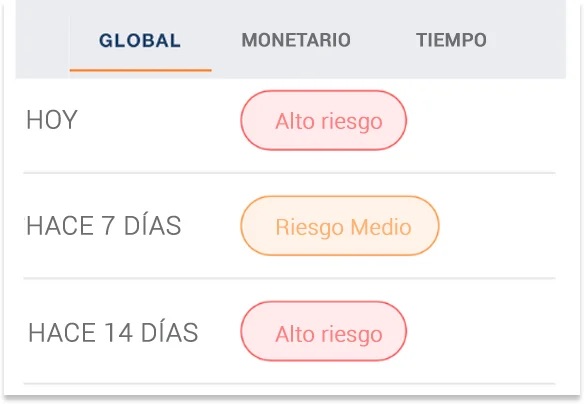The width and height of the screenshot is (584, 404).
Task: Click the divider below the HACE 7 DÍAS row
Action: pyautogui.click(x=289, y=278)
